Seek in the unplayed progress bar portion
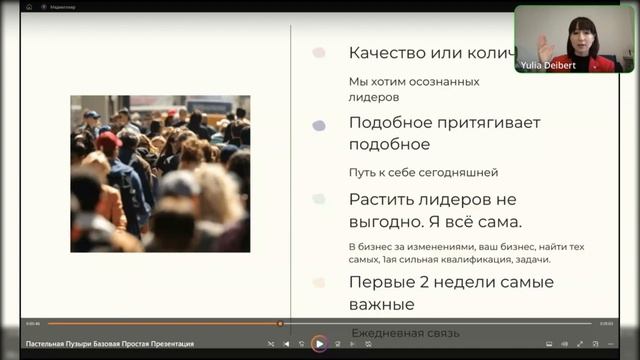 pyautogui.click(x=438, y=324)
